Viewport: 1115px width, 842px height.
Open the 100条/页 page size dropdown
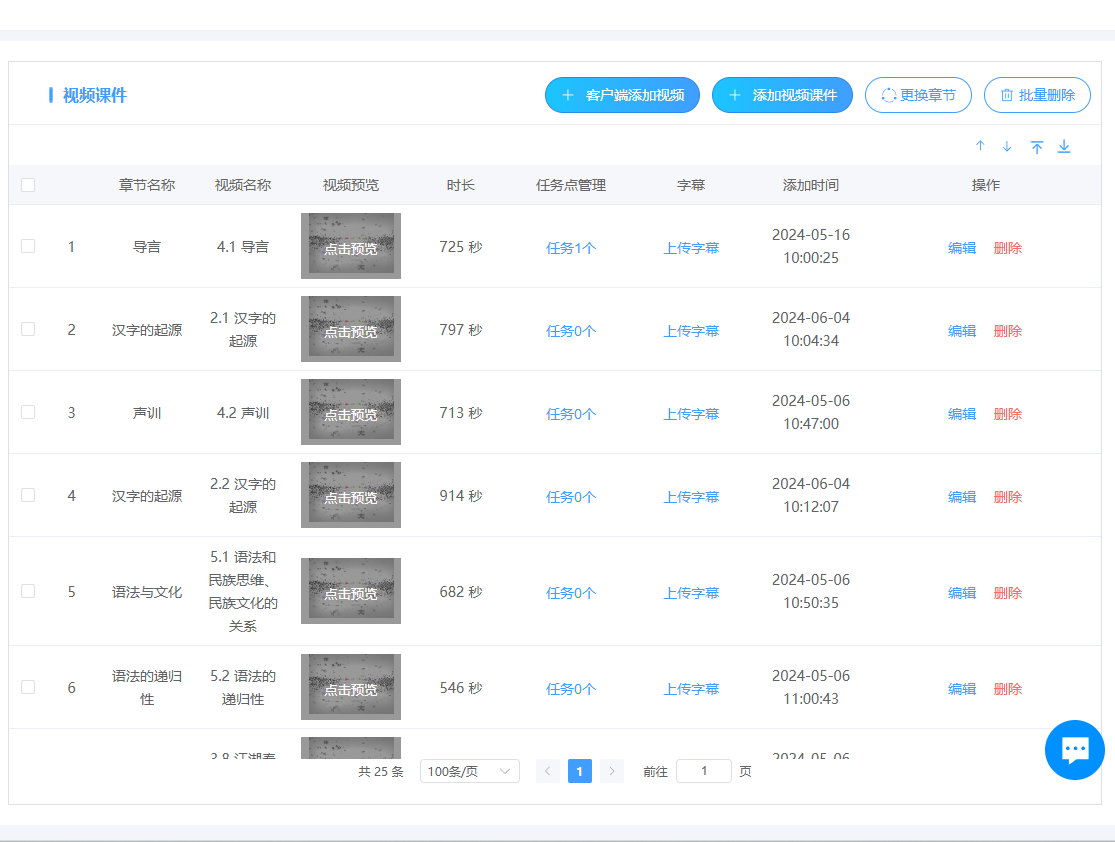coord(469,771)
